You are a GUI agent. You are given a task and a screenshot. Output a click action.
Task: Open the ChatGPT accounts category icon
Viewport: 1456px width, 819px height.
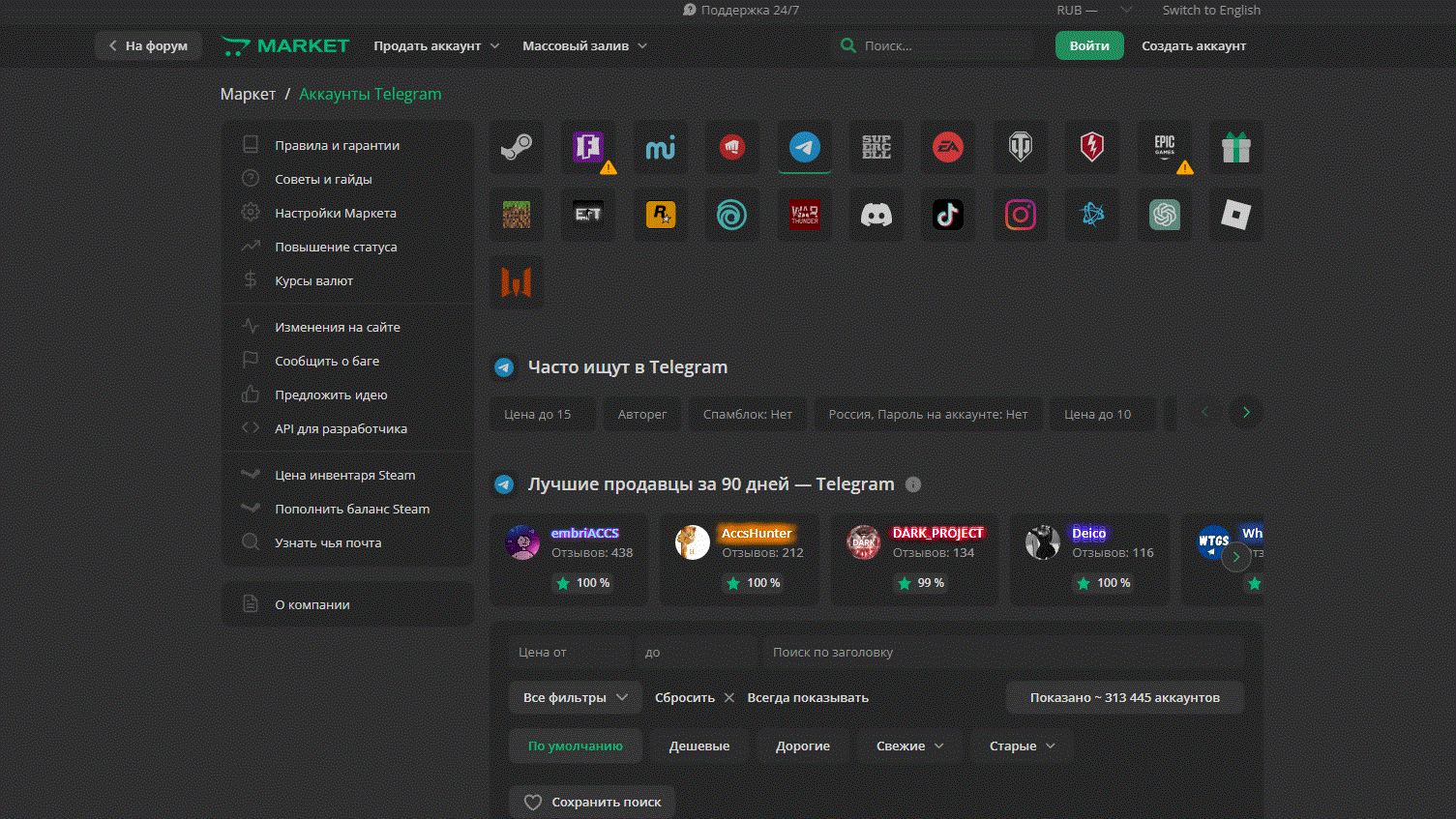coord(1165,215)
